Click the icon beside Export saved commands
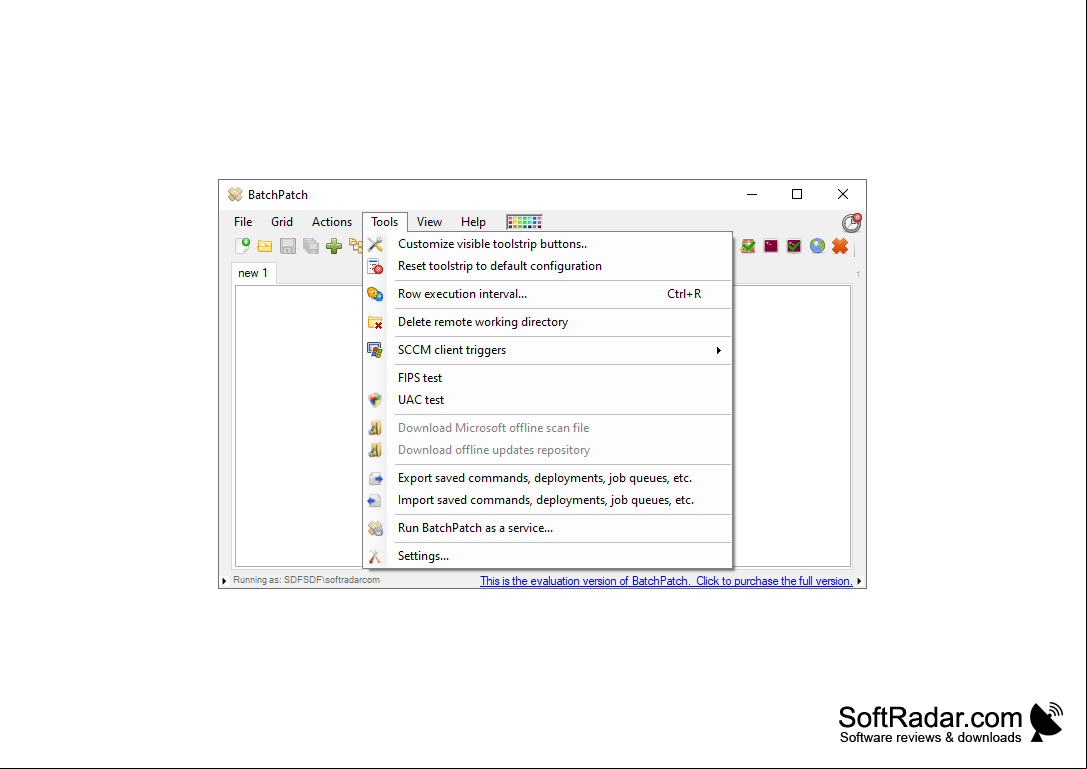Image resolution: width=1087 pixels, height=769 pixels. (x=375, y=478)
